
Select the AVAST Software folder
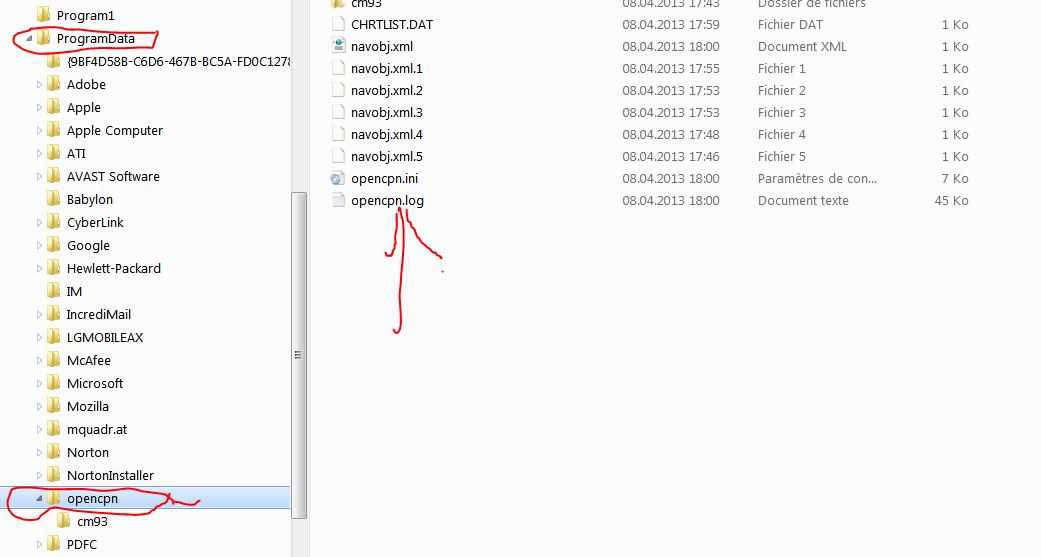point(113,177)
